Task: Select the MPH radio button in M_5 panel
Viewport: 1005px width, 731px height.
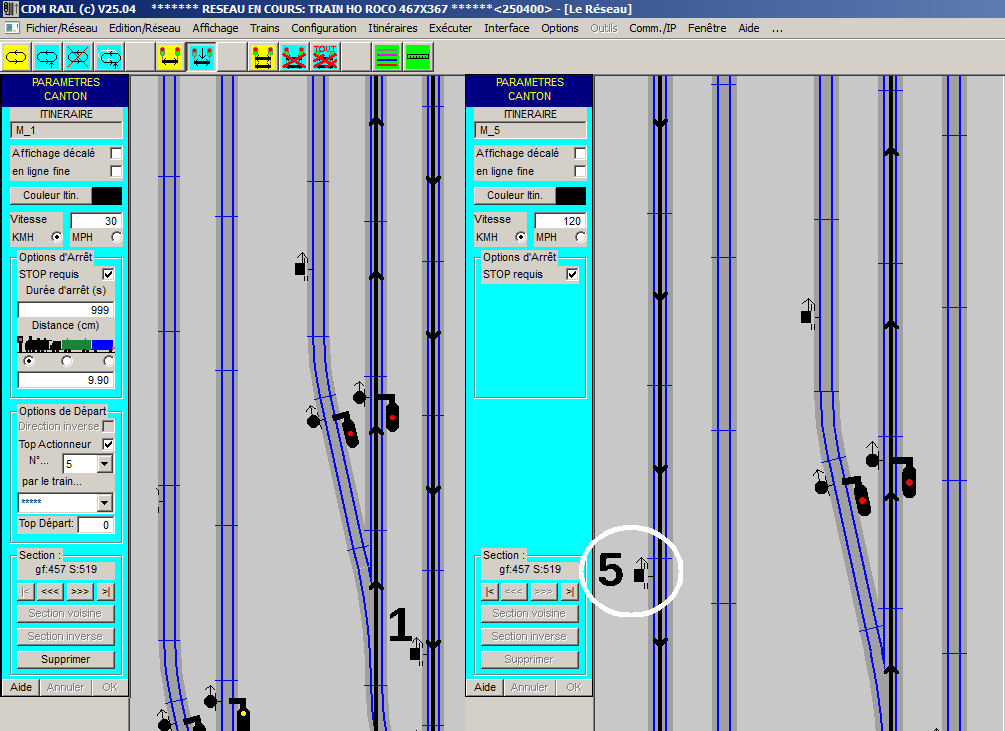Action: pos(580,237)
